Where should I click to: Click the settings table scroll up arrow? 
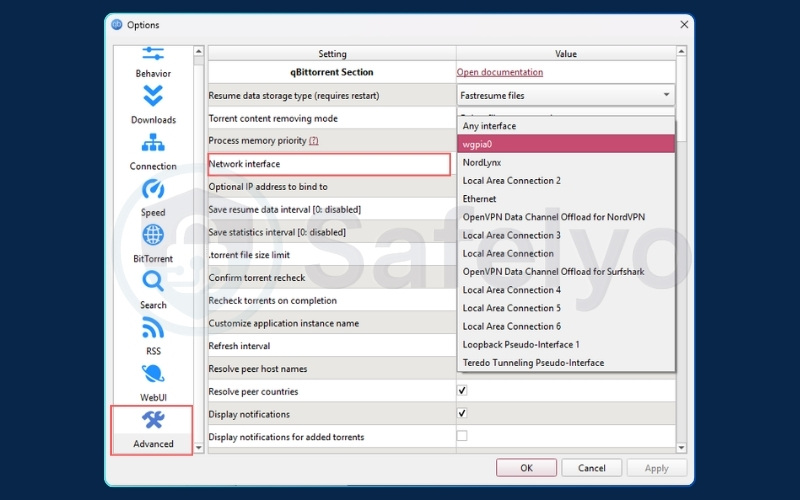click(x=681, y=51)
